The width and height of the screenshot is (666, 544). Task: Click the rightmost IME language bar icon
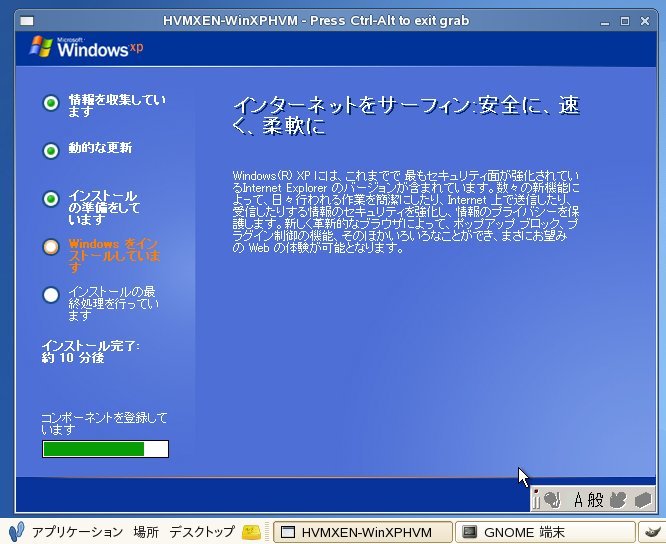tap(641, 498)
